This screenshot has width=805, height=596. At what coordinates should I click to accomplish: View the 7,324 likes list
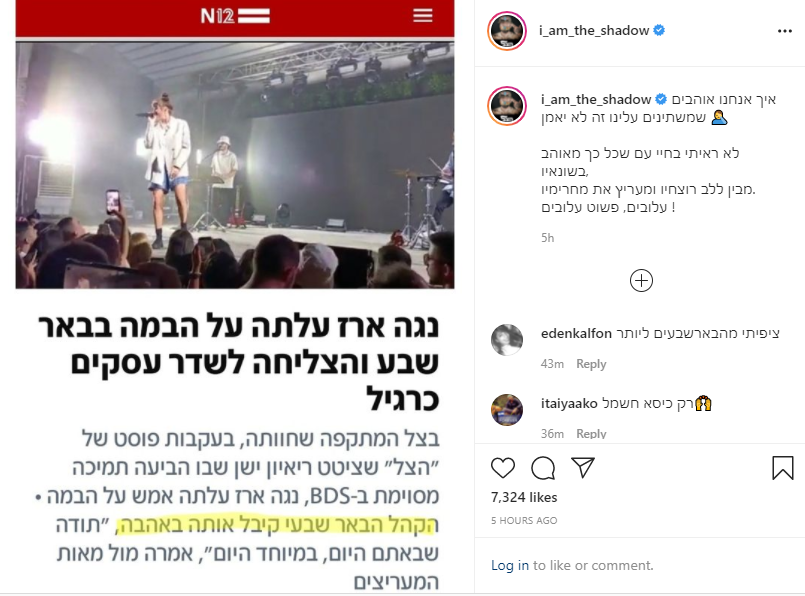(x=524, y=497)
